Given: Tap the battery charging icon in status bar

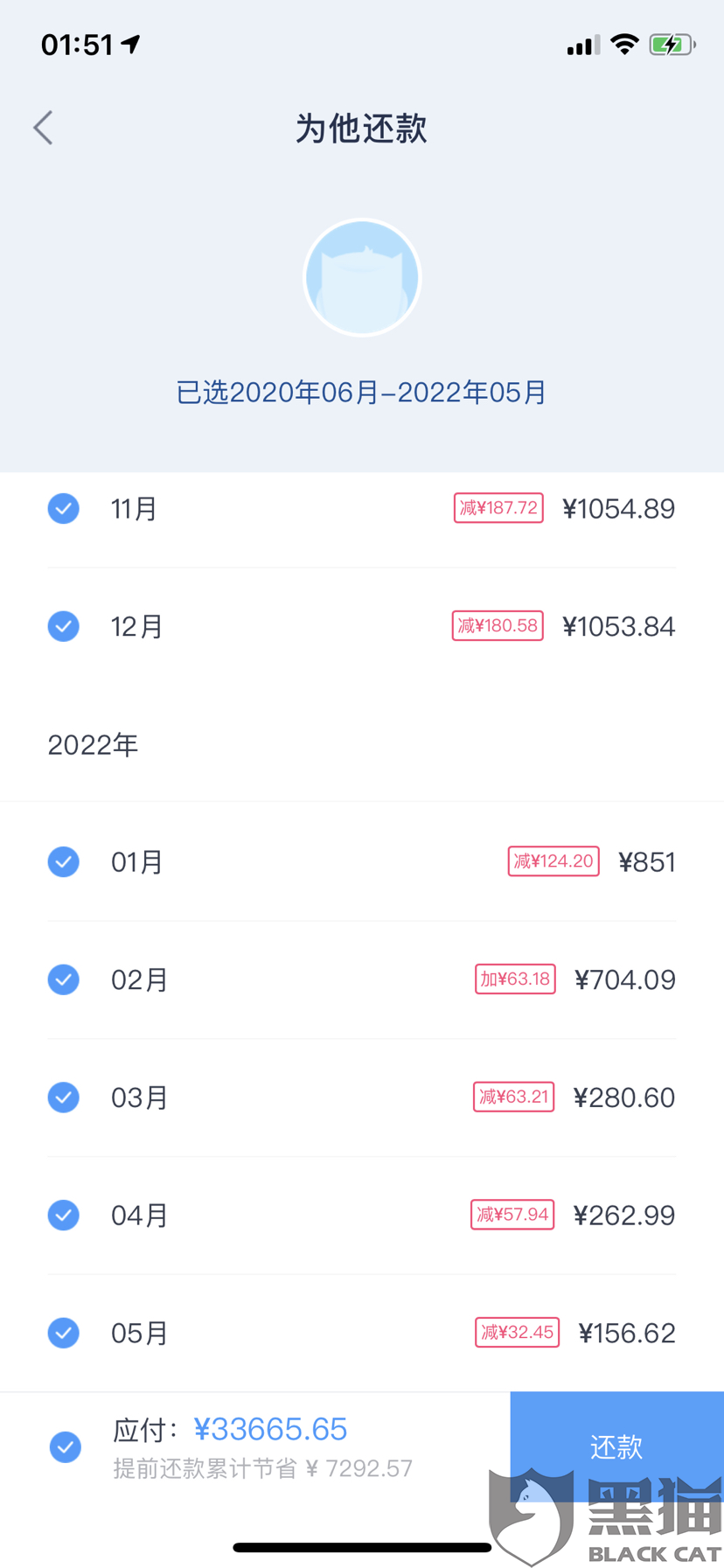Looking at the screenshot, I should click(x=672, y=45).
